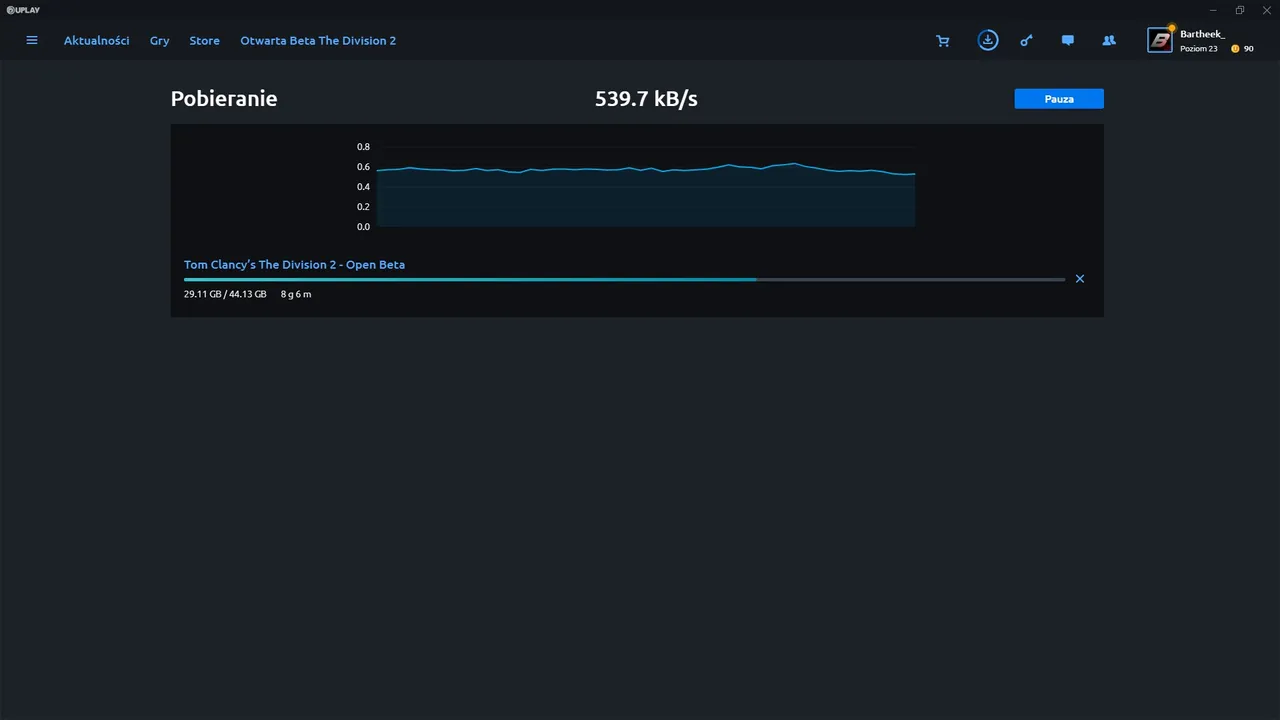This screenshot has width=1280, height=720.
Task: Click the Uplay coin balance icon
Action: pyautogui.click(x=1235, y=48)
